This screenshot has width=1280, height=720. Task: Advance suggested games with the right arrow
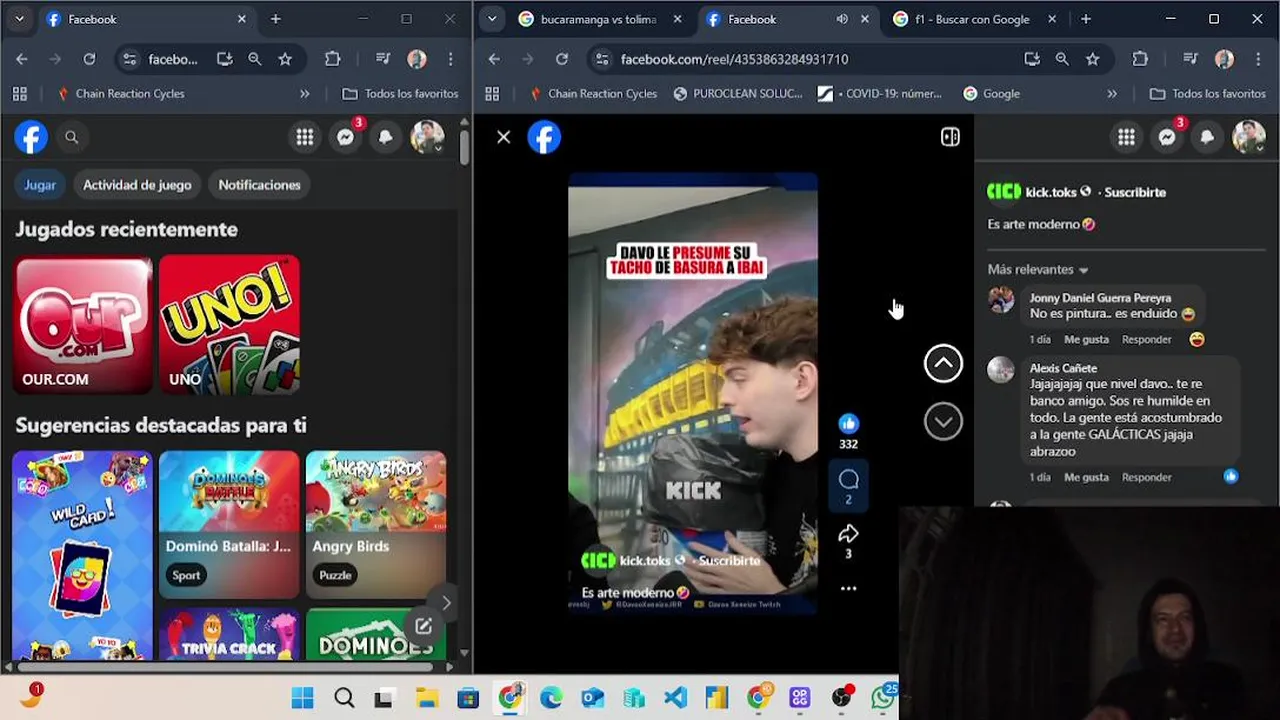pos(446,602)
